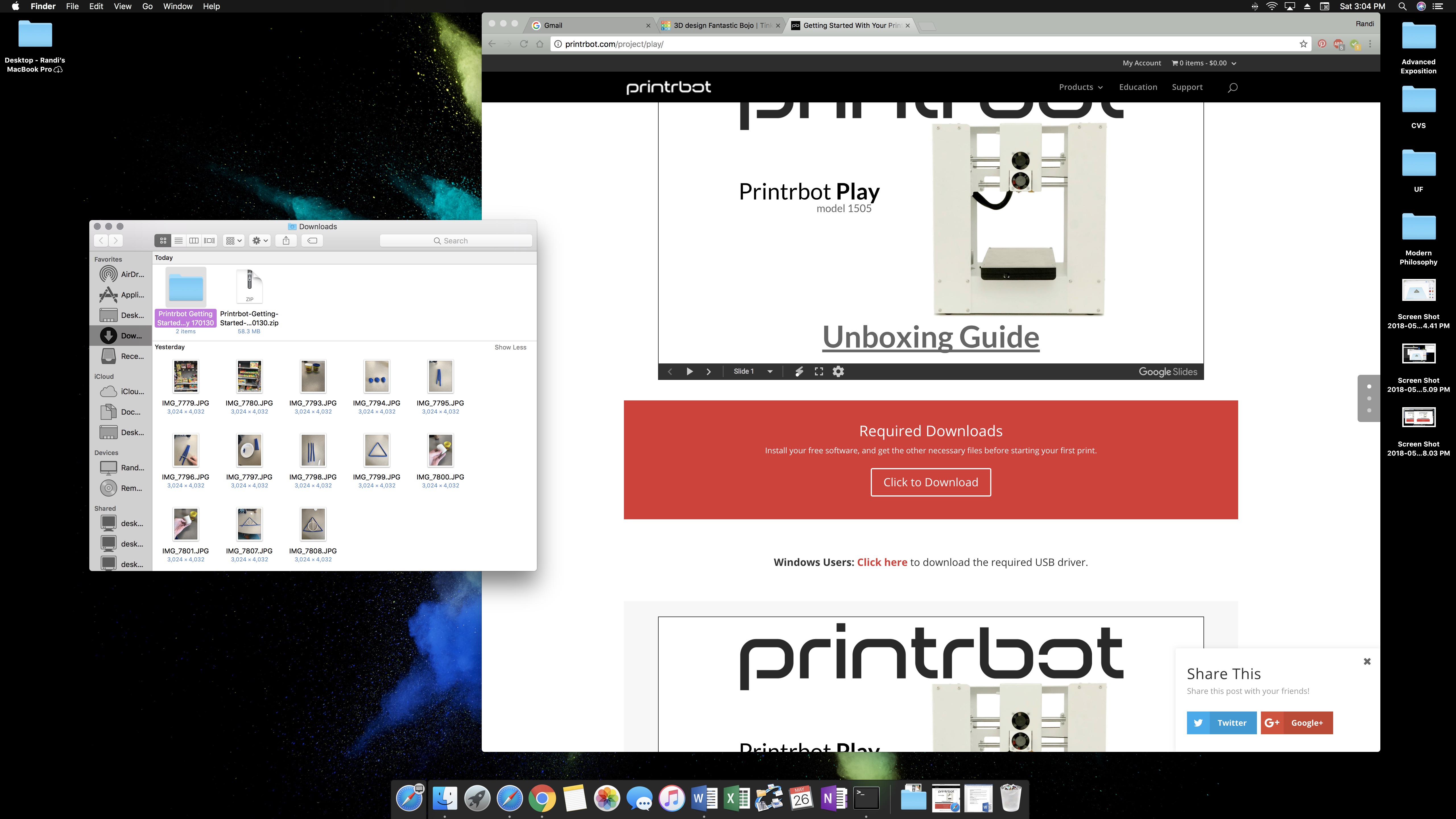Image resolution: width=1456 pixels, height=819 pixels.
Task: Close the Share This popup
Action: [x=1367, y=661]
